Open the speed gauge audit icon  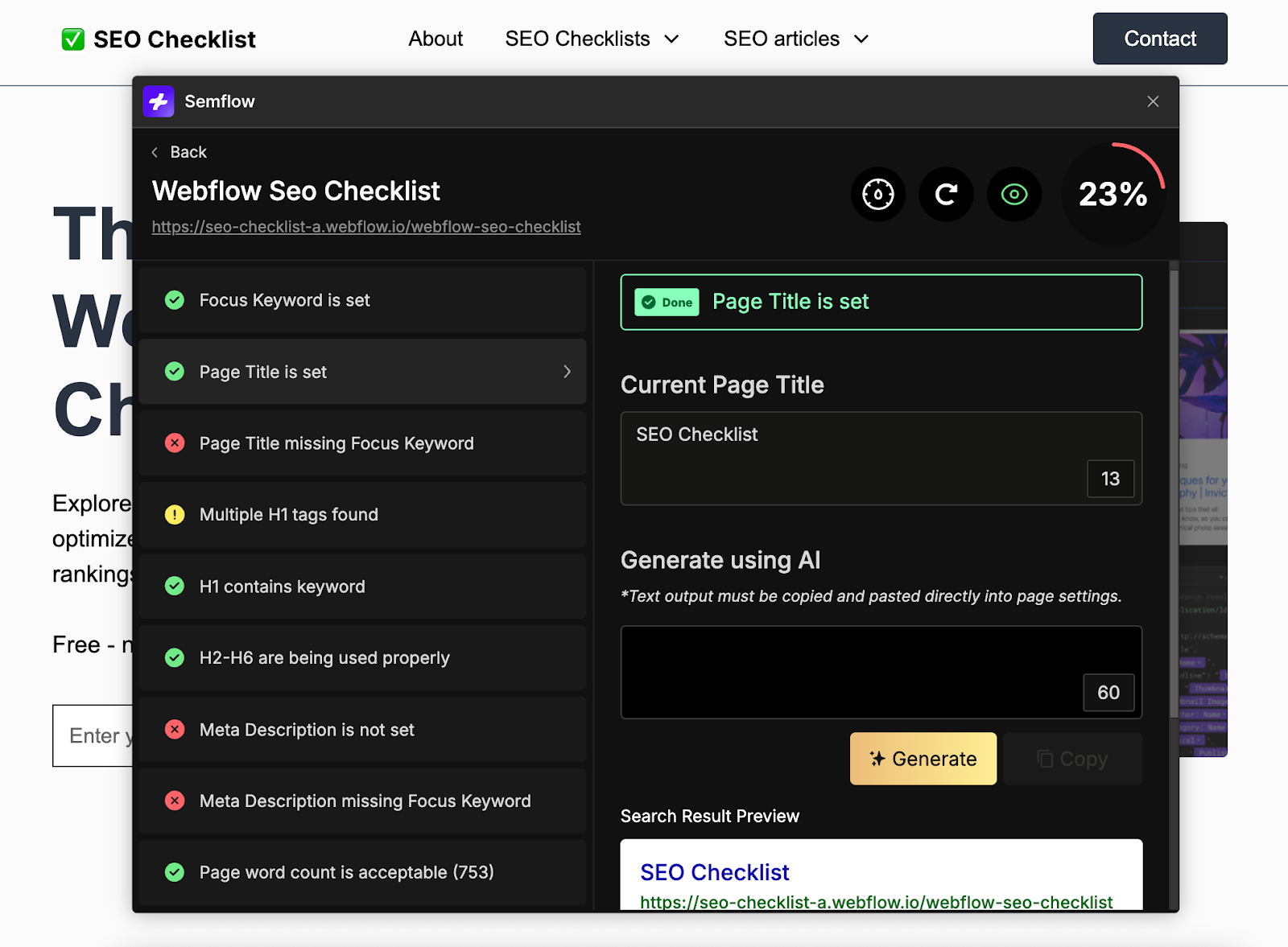point(878,194)
